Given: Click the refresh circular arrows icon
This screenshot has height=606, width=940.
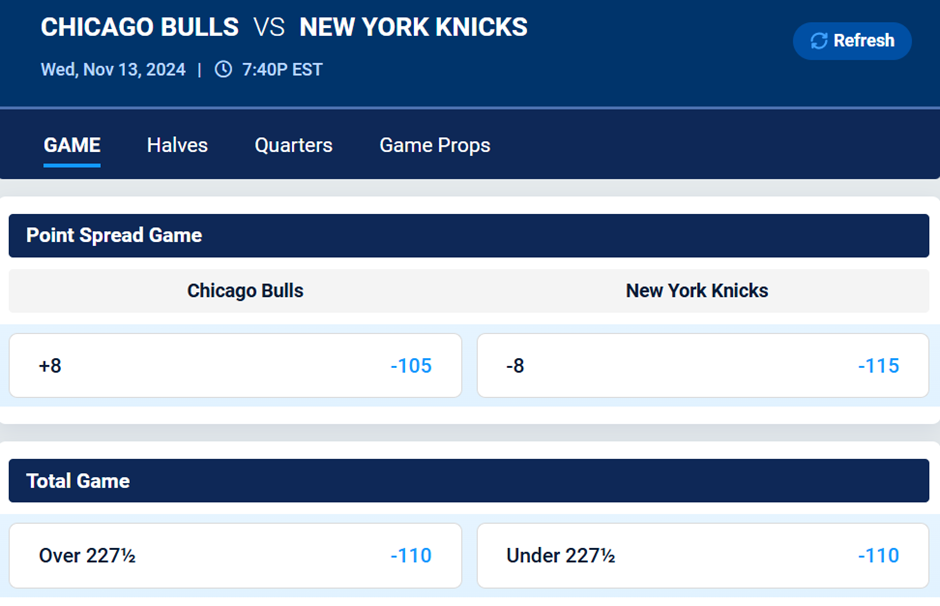Looking at the screenshot, I should [x=820, y=40].
